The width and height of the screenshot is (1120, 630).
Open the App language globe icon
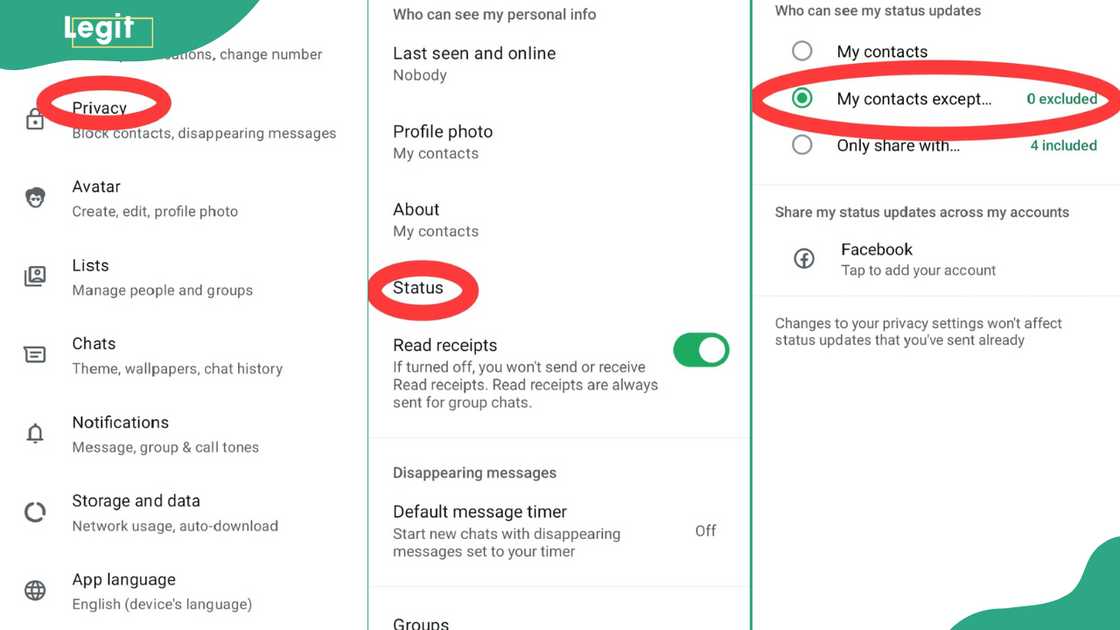pyautogui.click(x=35, y=590)
